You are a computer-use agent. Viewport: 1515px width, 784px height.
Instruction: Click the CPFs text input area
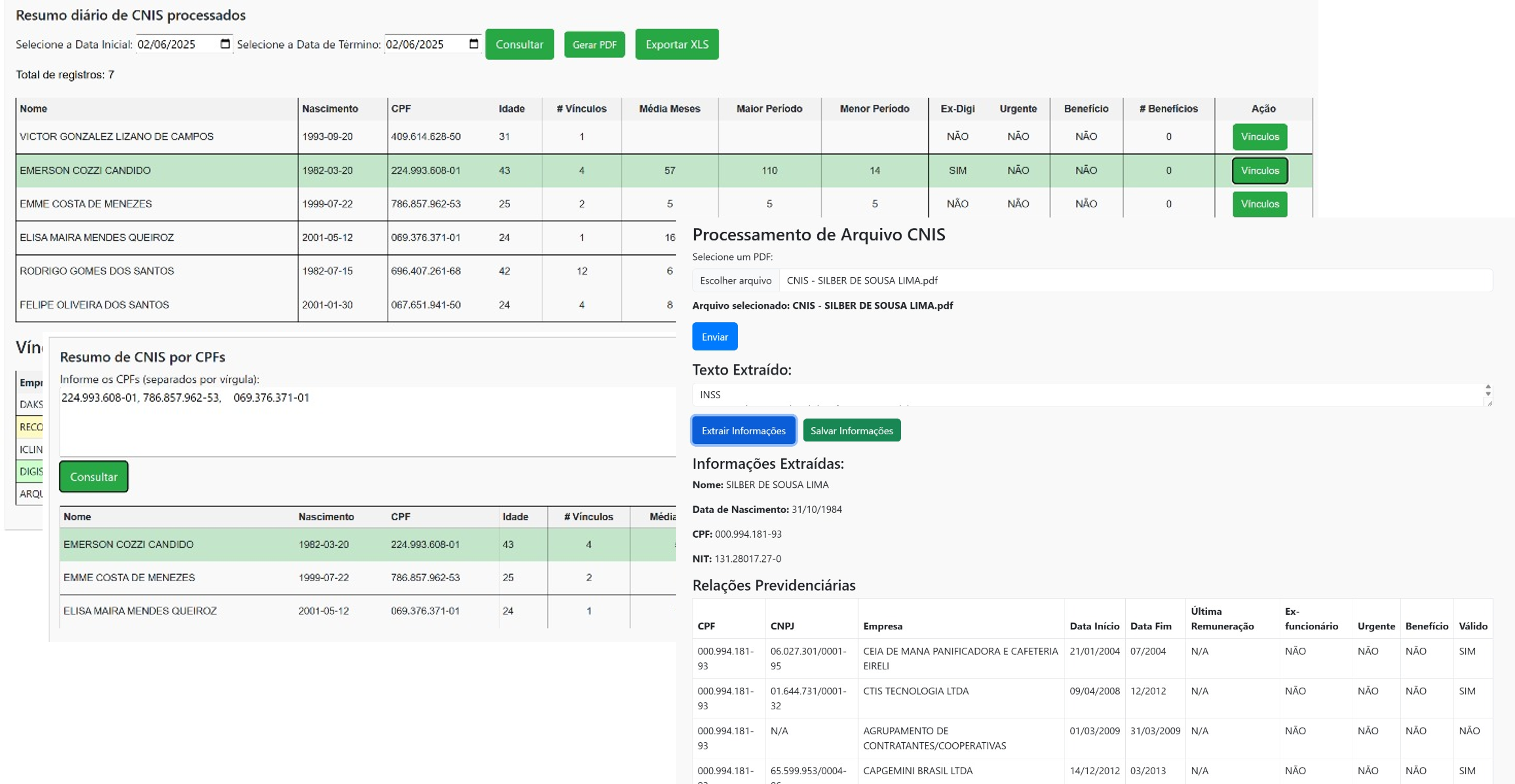(x=365, y=421)
